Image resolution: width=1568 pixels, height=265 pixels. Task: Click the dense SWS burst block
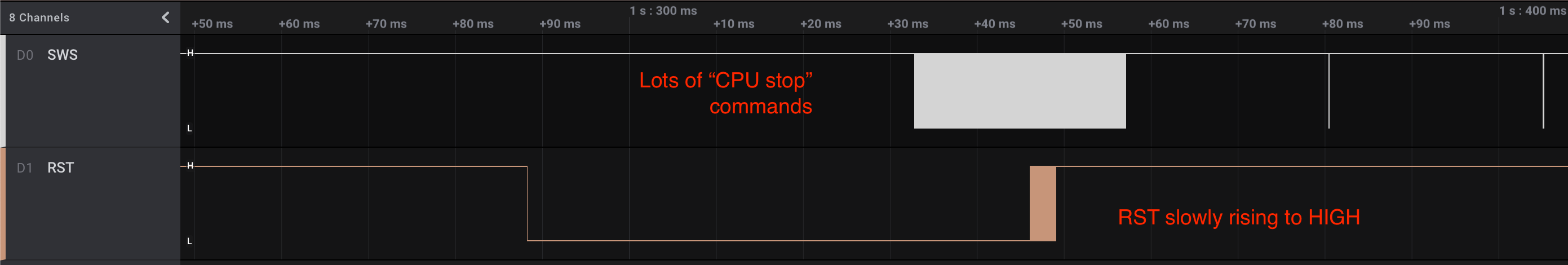click(1020, 91)
